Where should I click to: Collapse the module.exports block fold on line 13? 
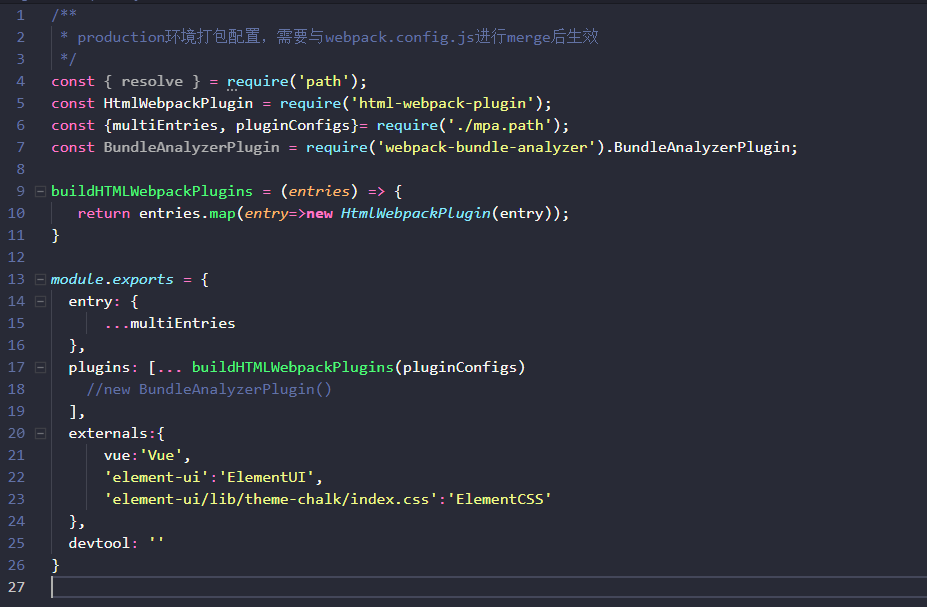click(40, 280)
